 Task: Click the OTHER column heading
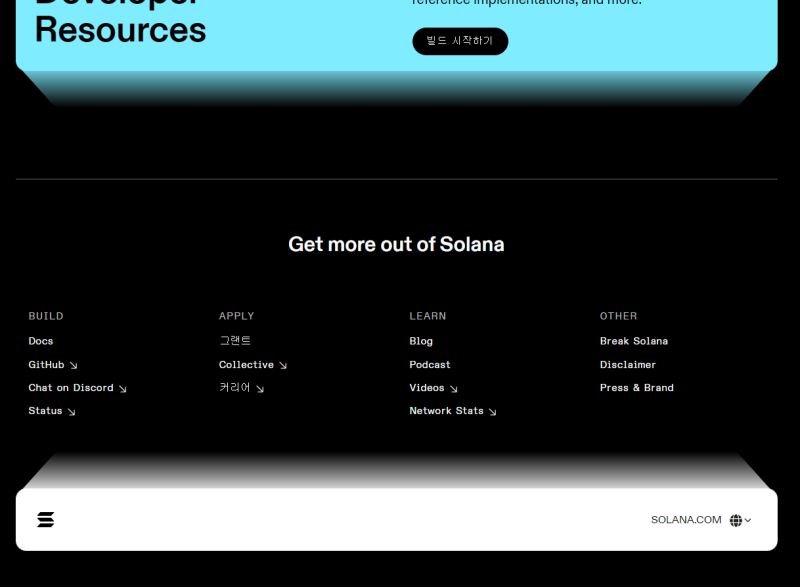point(618,316)
